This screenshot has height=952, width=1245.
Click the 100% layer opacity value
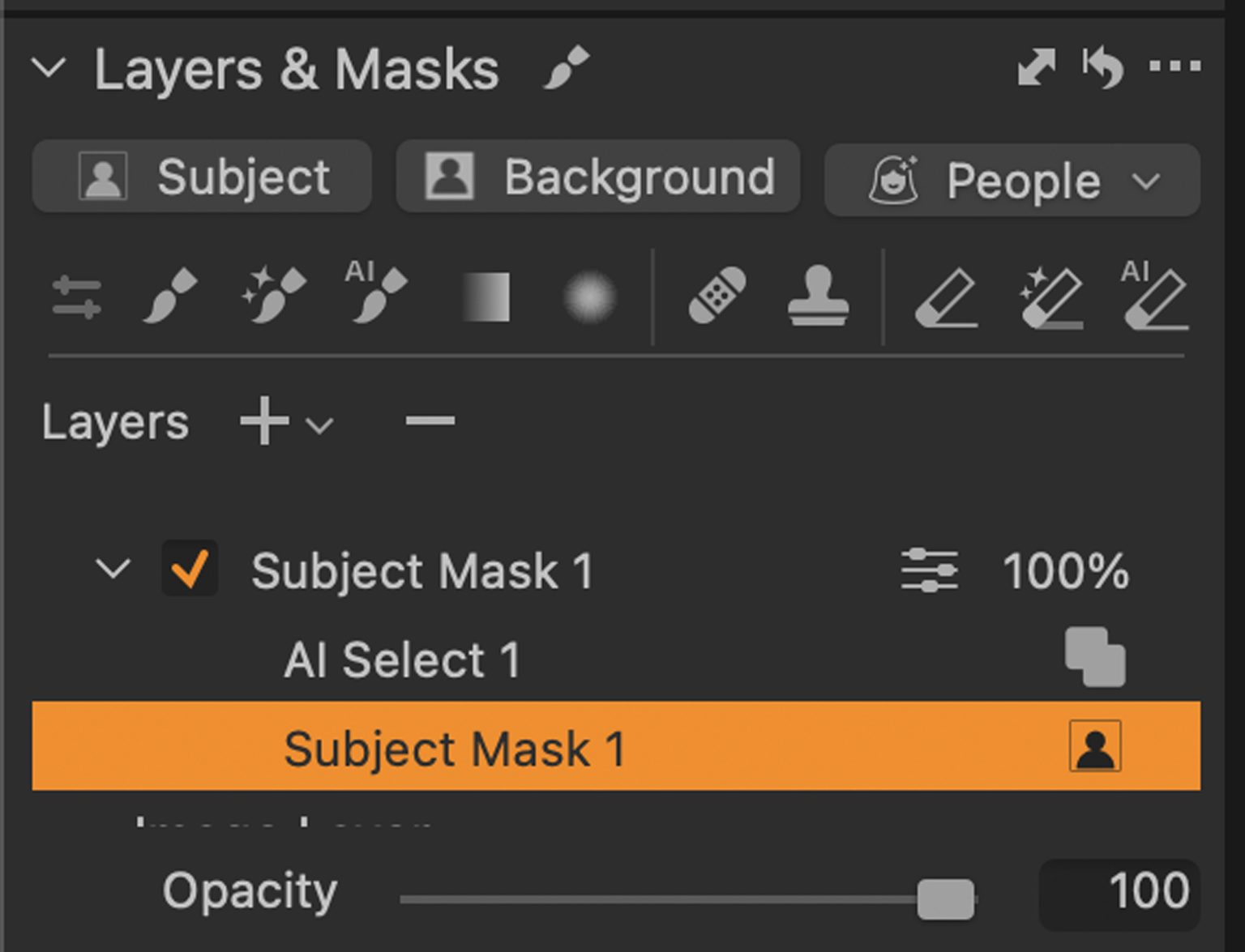pyautogui.click(x=1066, y=571)
